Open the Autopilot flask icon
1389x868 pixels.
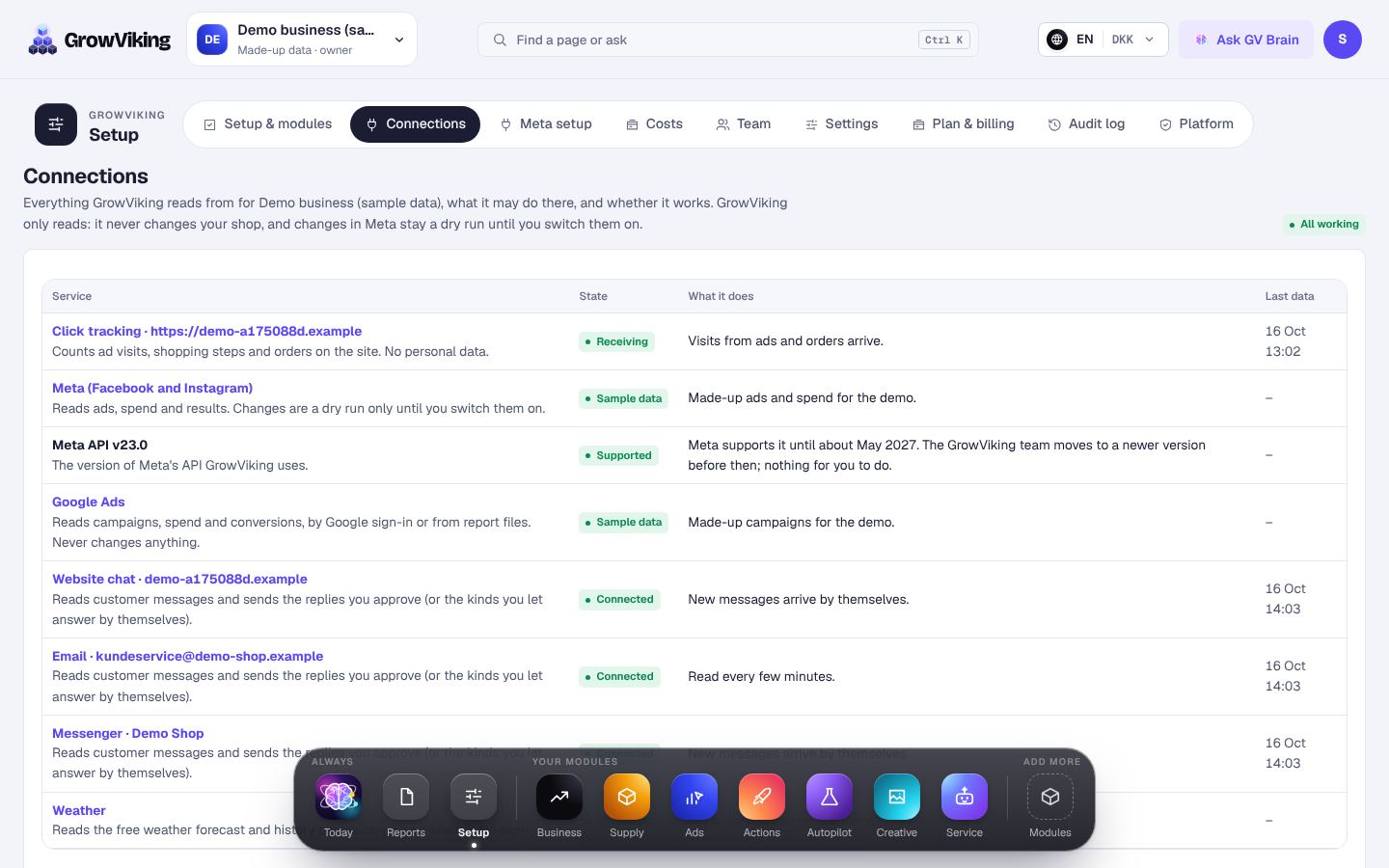[830, 797]
